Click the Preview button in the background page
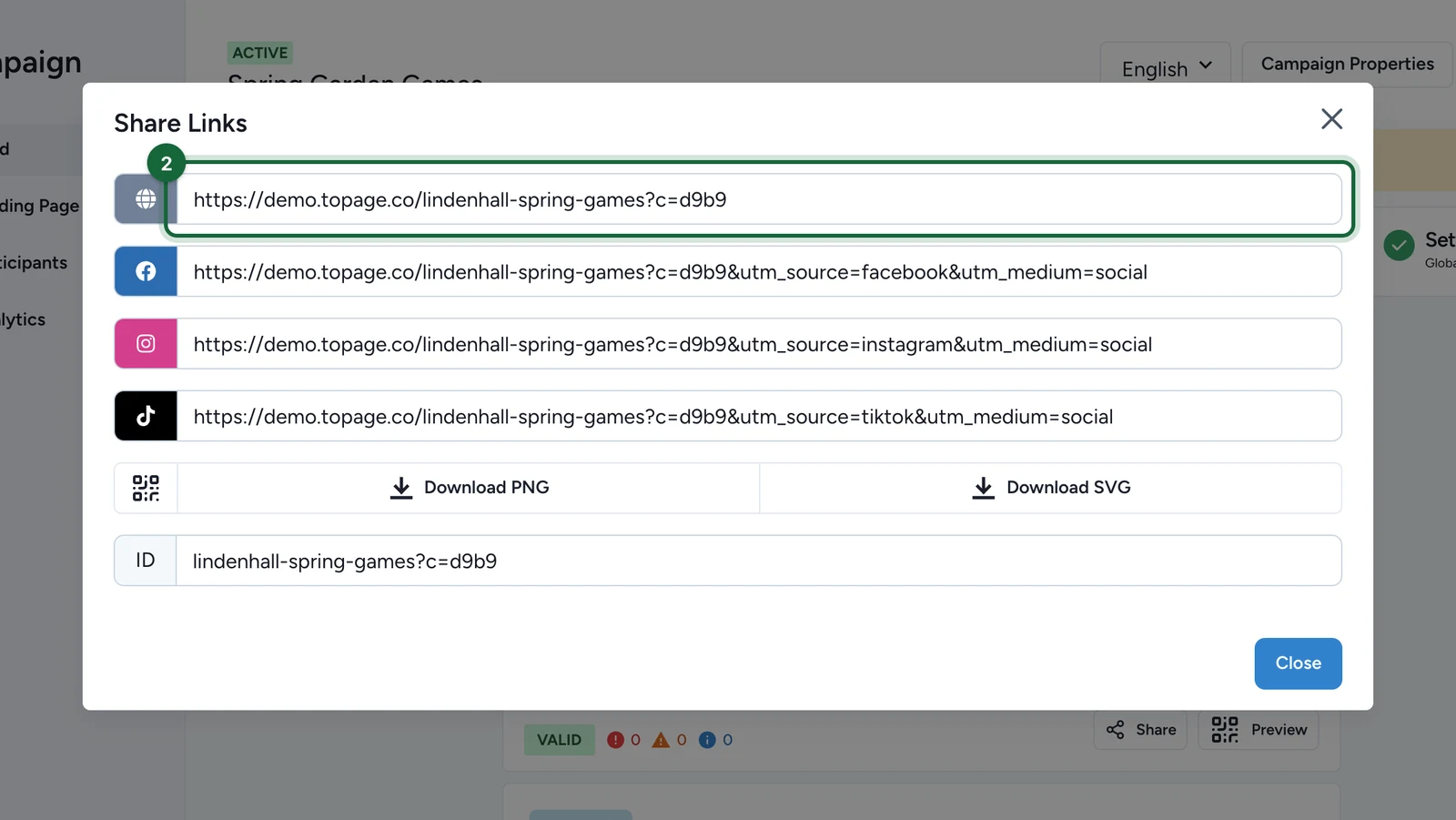Screen dimensions: 1456x820 tap(1259, 730)
